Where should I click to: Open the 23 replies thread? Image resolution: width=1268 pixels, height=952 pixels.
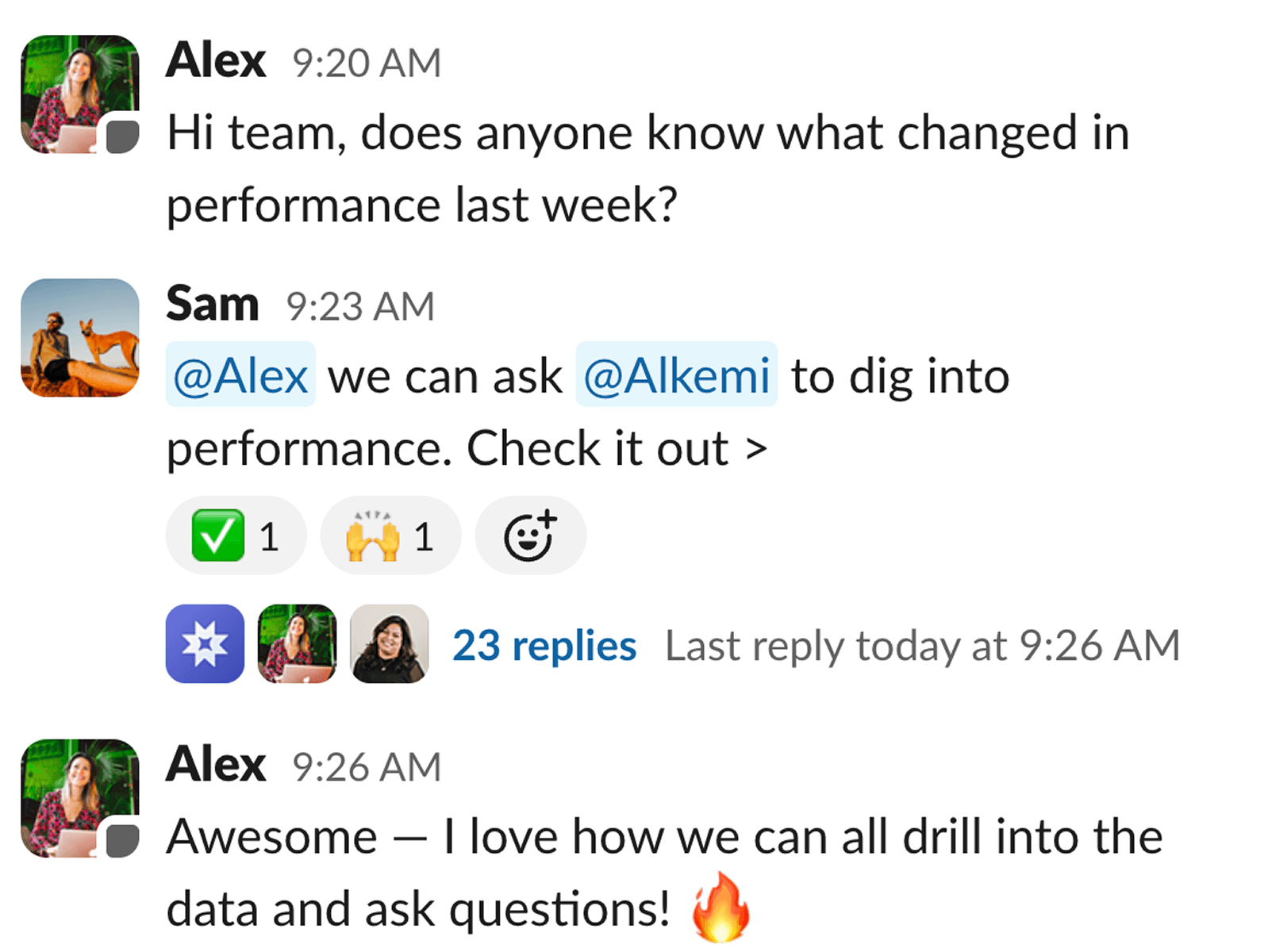(x=544, y=646)
